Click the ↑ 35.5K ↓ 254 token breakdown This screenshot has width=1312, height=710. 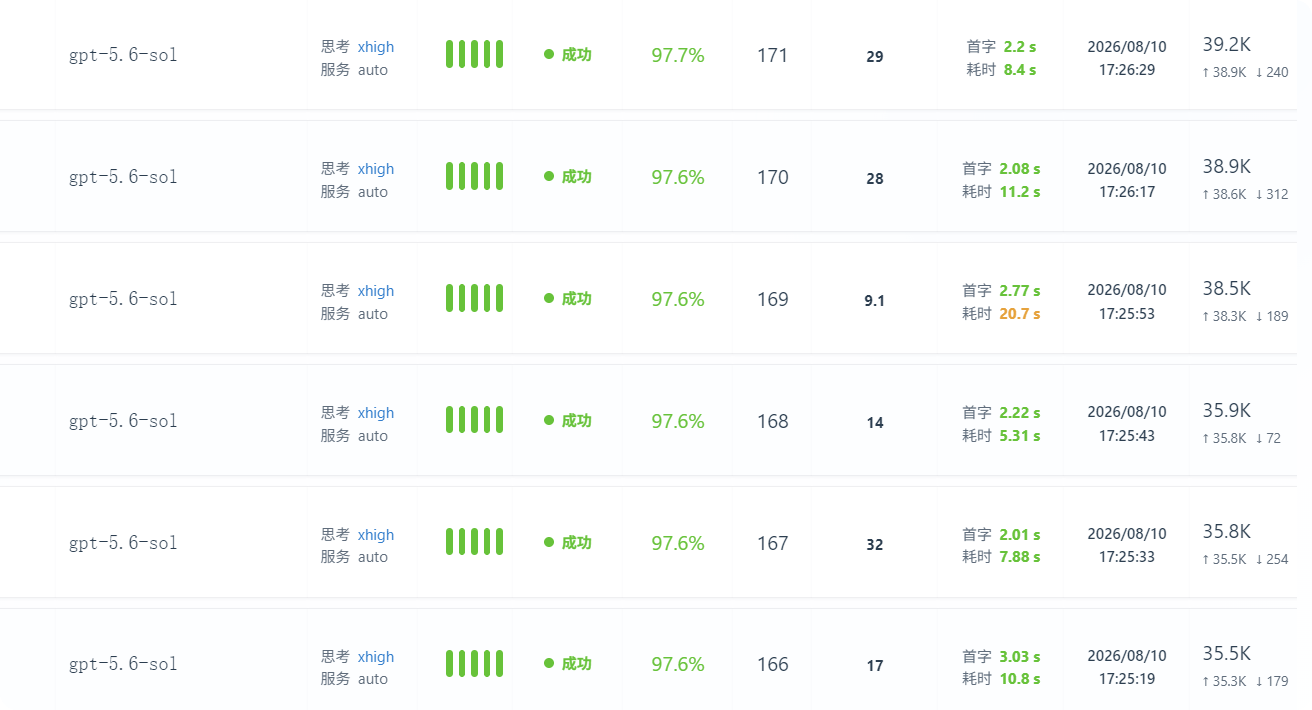[x=1245, y=559]
